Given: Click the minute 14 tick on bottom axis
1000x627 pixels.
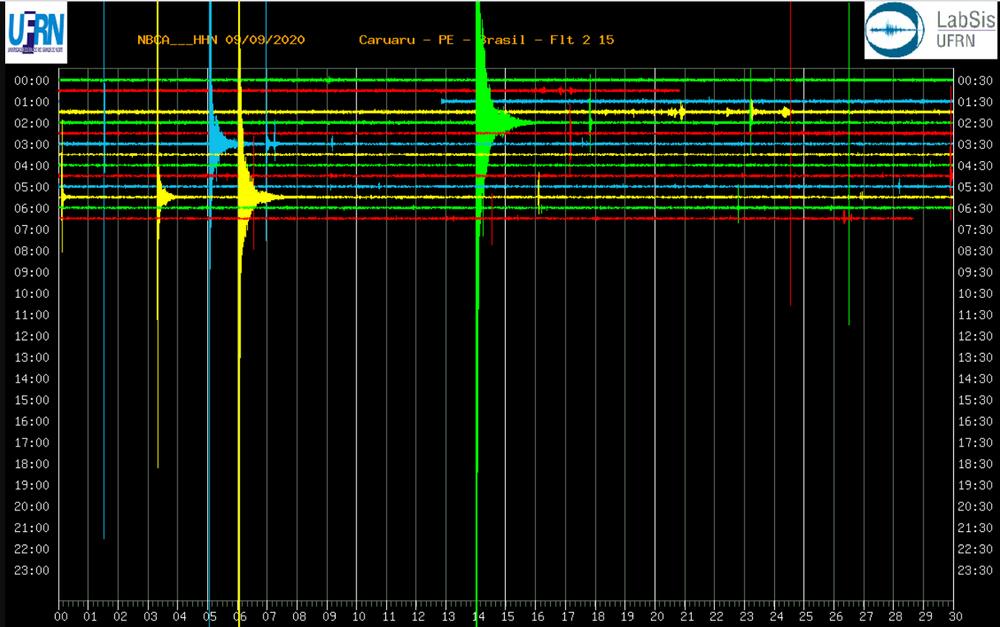Looking at the screenshot, I should (477, 617).
